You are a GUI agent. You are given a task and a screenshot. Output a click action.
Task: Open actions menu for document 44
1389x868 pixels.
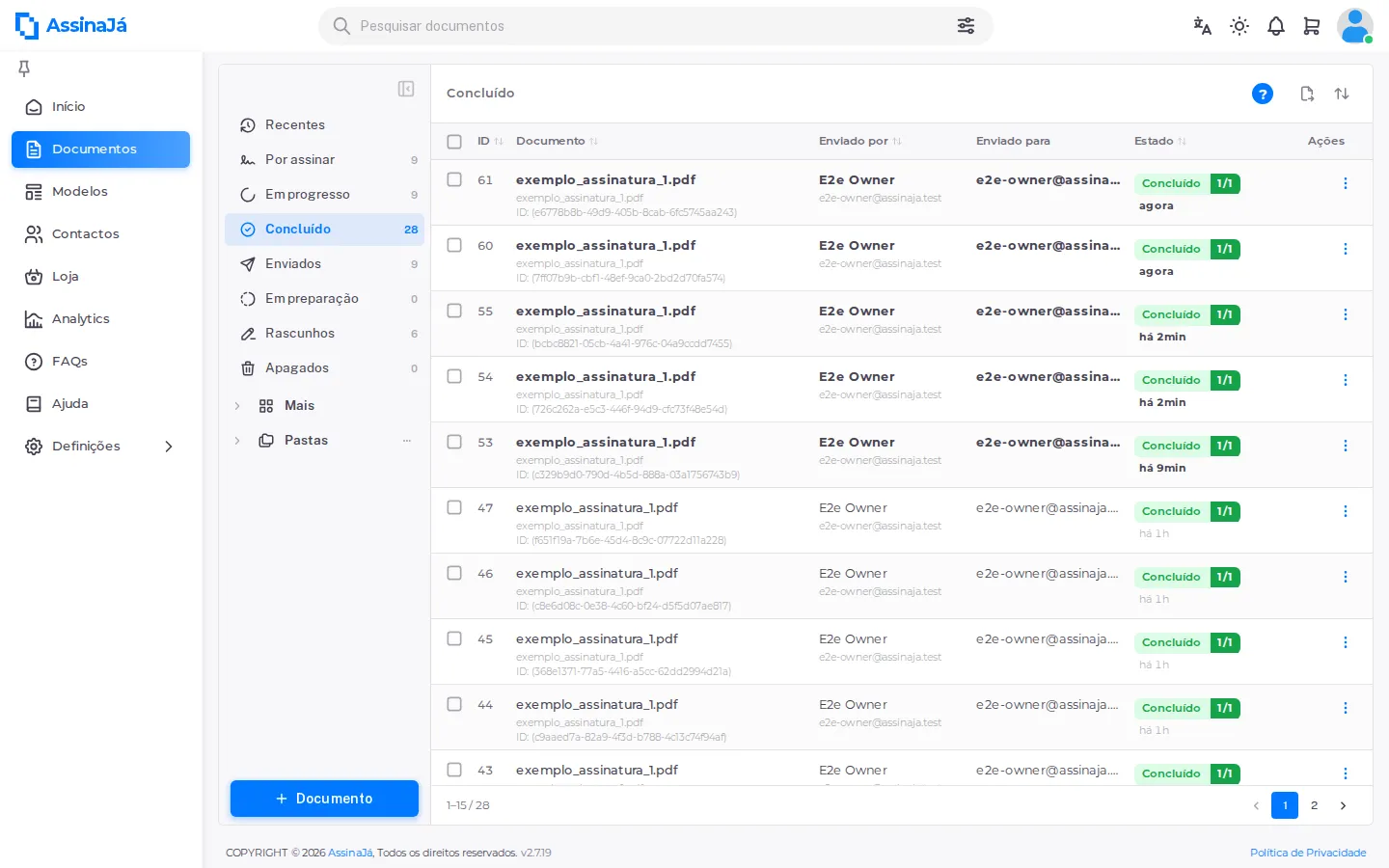point(1346,708)
